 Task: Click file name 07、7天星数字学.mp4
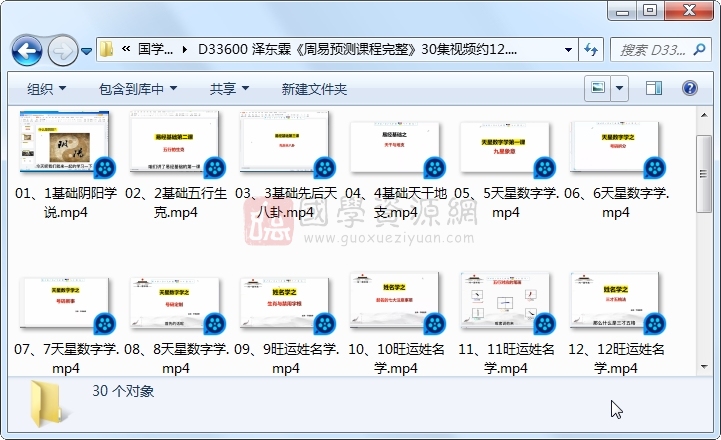click(66, 359)
